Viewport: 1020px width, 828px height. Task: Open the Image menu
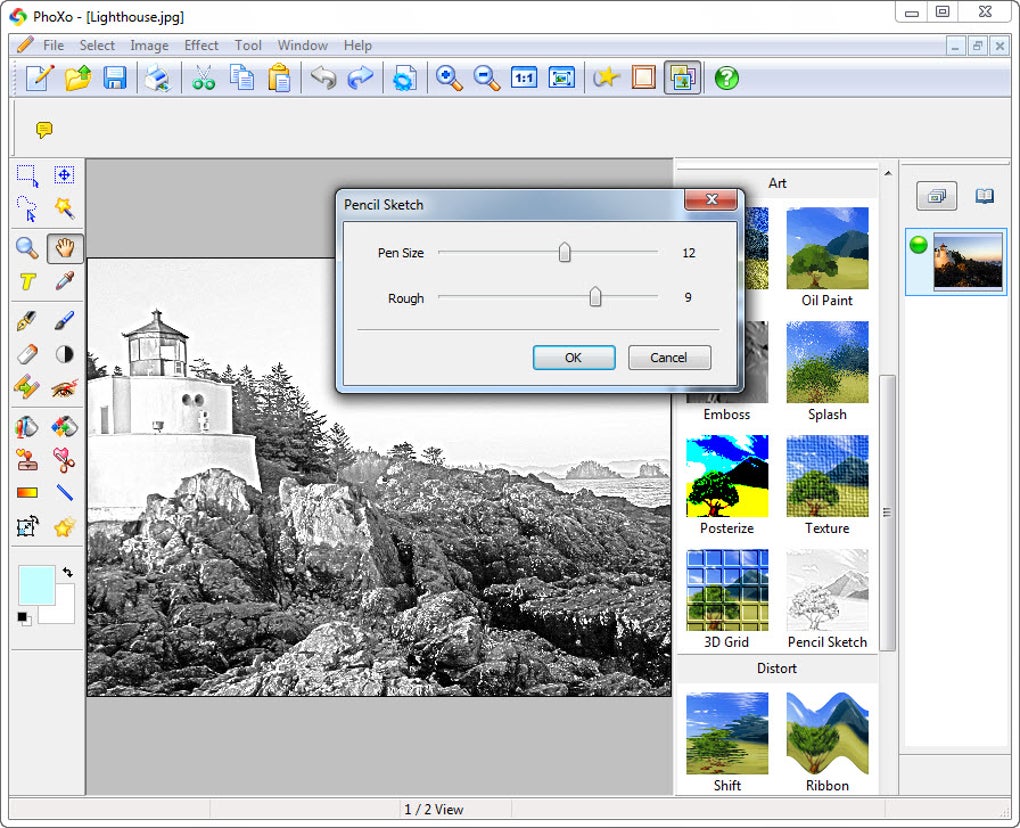point(149,45)
